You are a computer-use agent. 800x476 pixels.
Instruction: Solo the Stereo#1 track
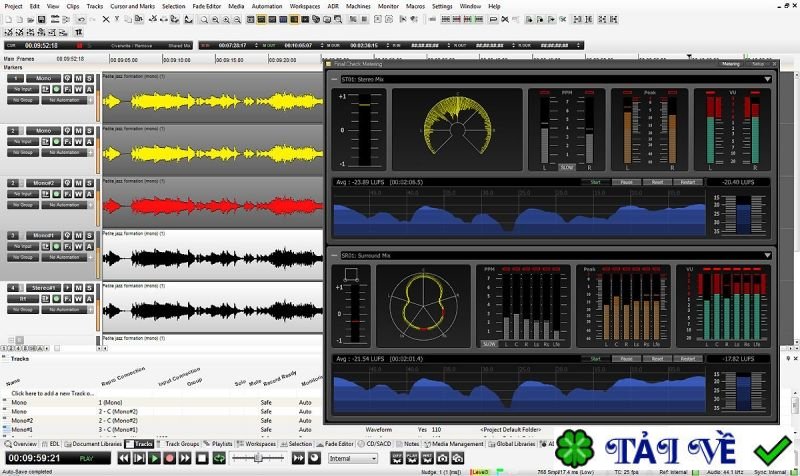coord(89,288)
